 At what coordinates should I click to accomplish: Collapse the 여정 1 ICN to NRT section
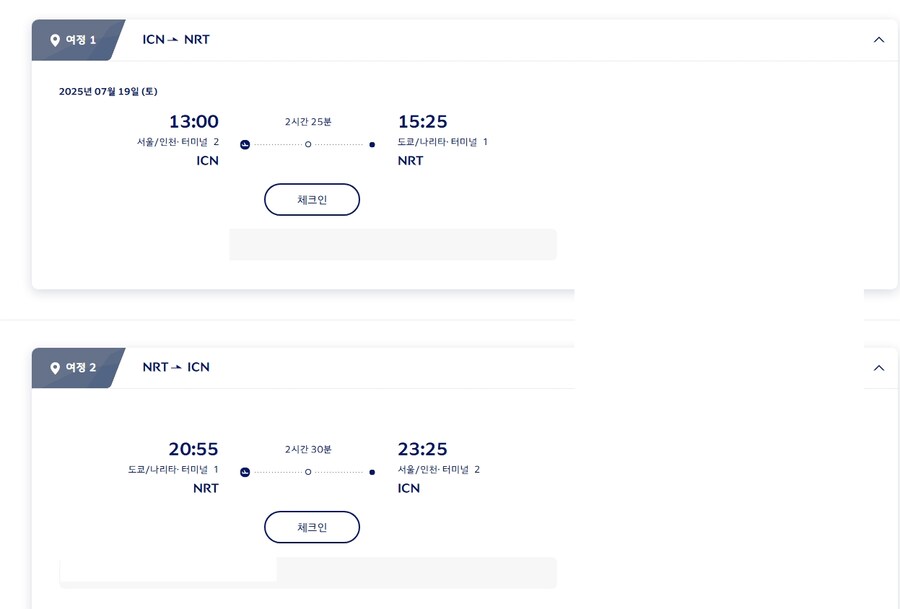pos(878,40)
